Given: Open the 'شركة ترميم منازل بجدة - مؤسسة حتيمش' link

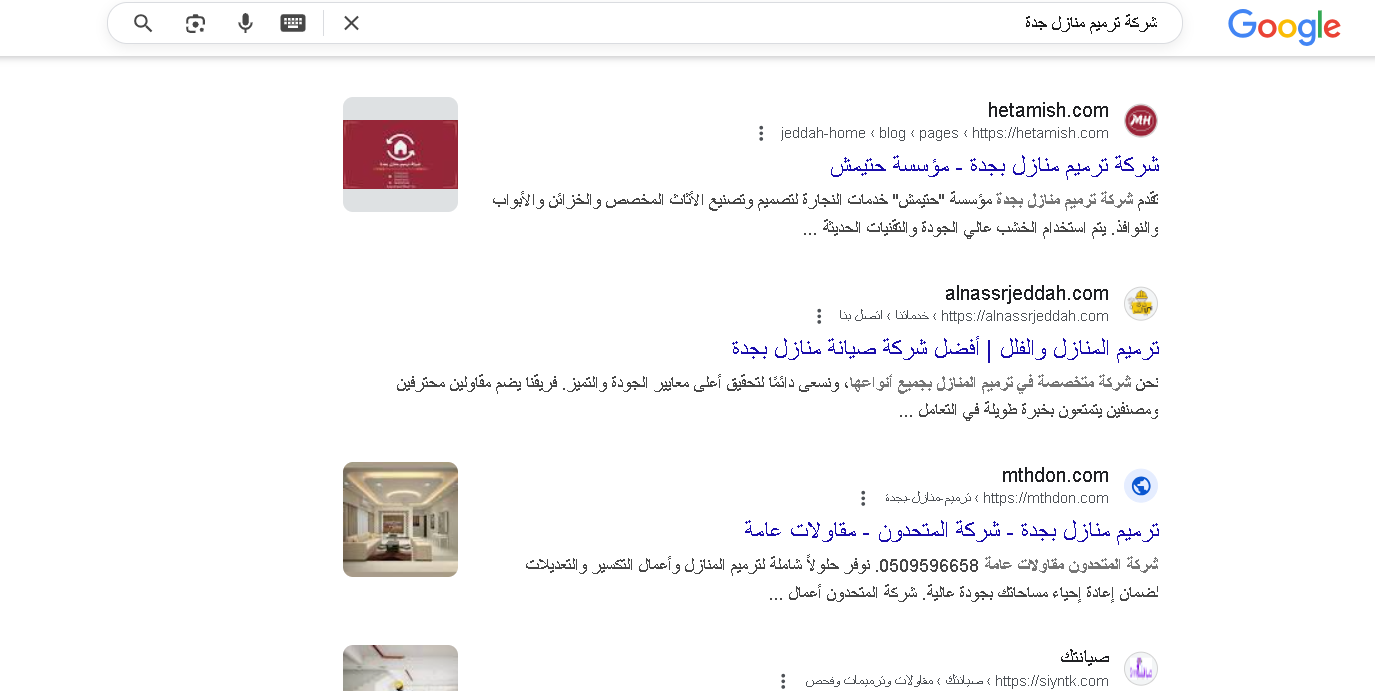Looking at the screenshot, I should point(994,165).
